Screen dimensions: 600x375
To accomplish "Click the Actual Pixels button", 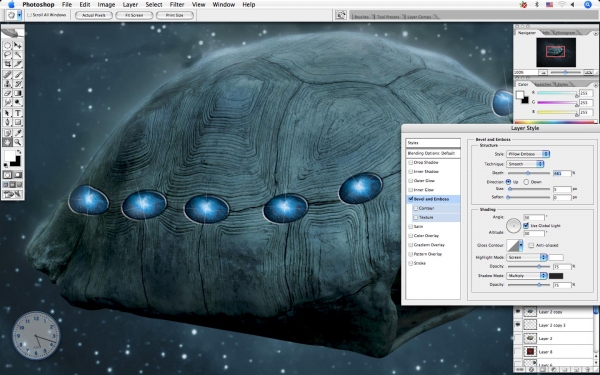I will pos(94,15).
